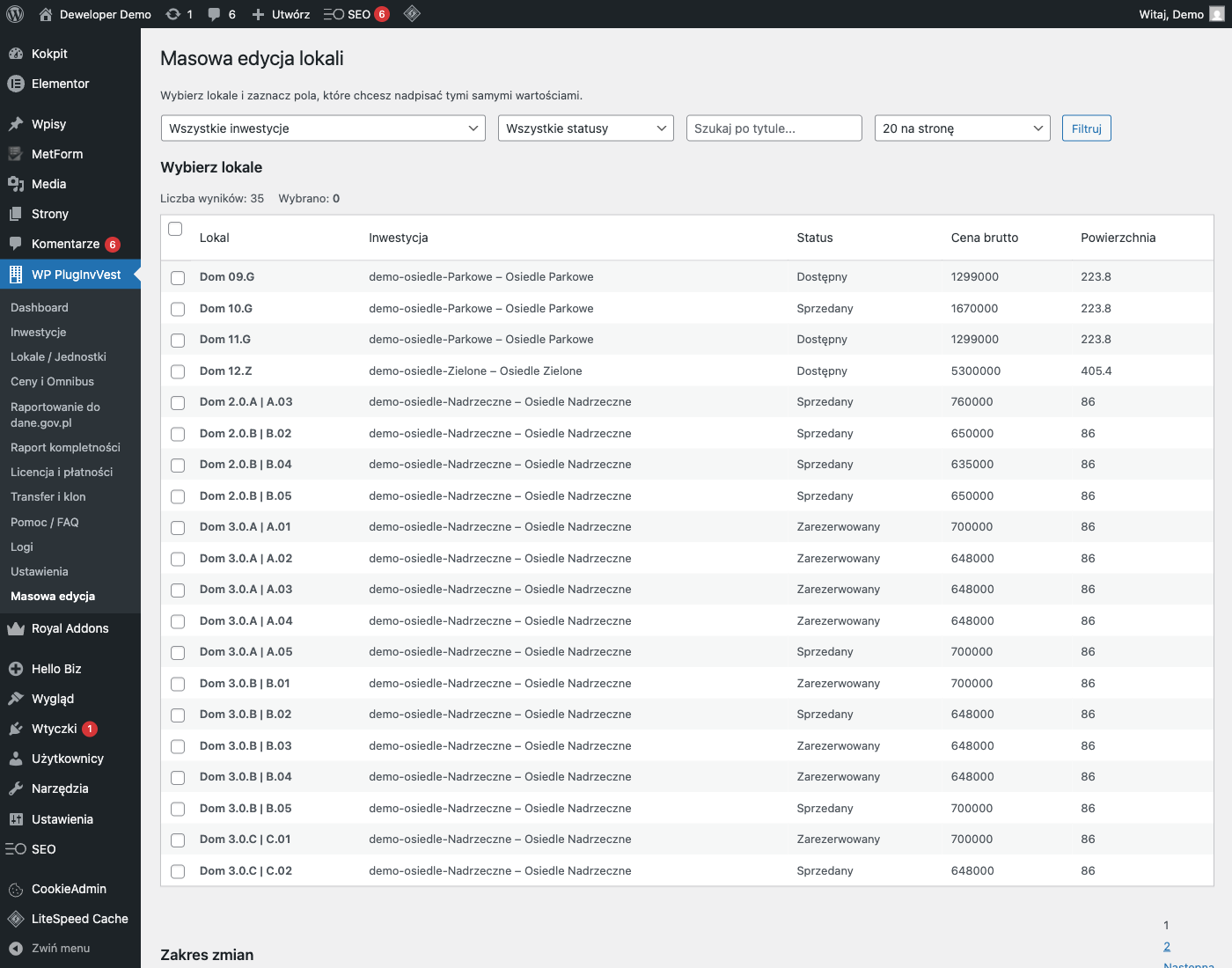The width and height of the screenshot is (1232, 968).
Task: Open the Wszystkie statusy dropdown
Action: [586, 128]
